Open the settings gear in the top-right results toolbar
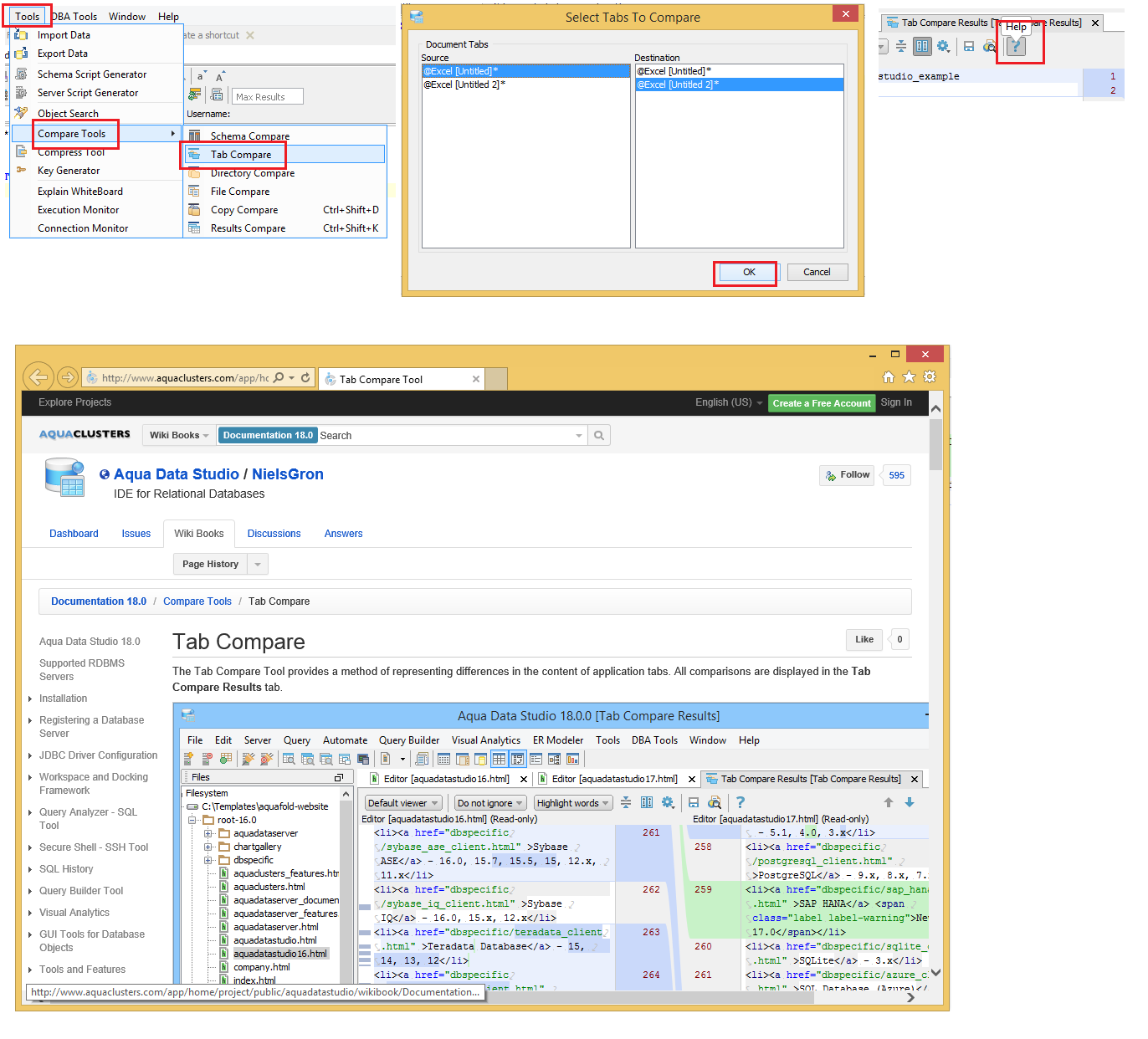This screenshot has width=1148, height=1039. coord(943,46)
